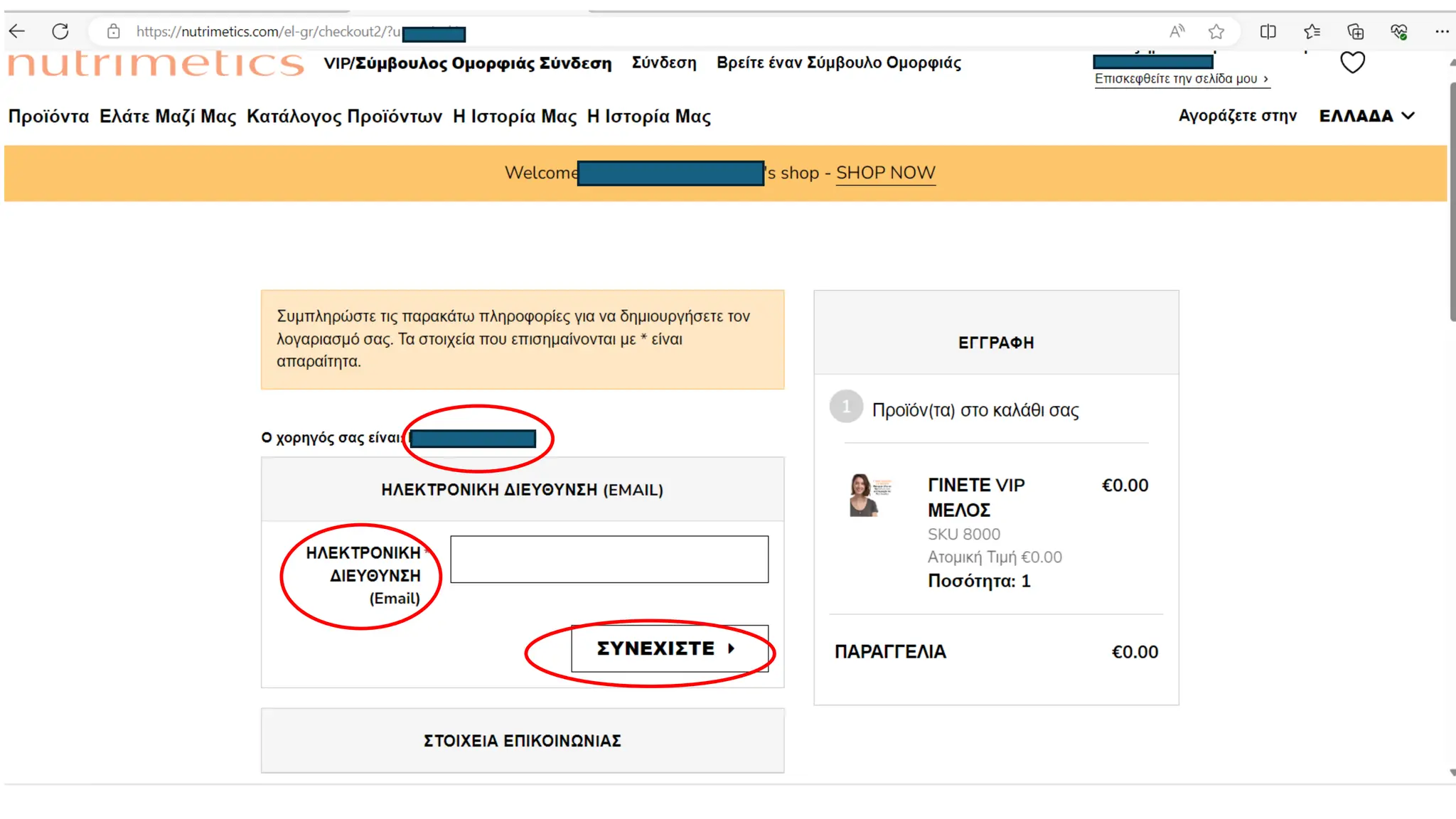Focus the email address input field
1456x819 pixels.
pyautogui.click(x=609, y=560)
